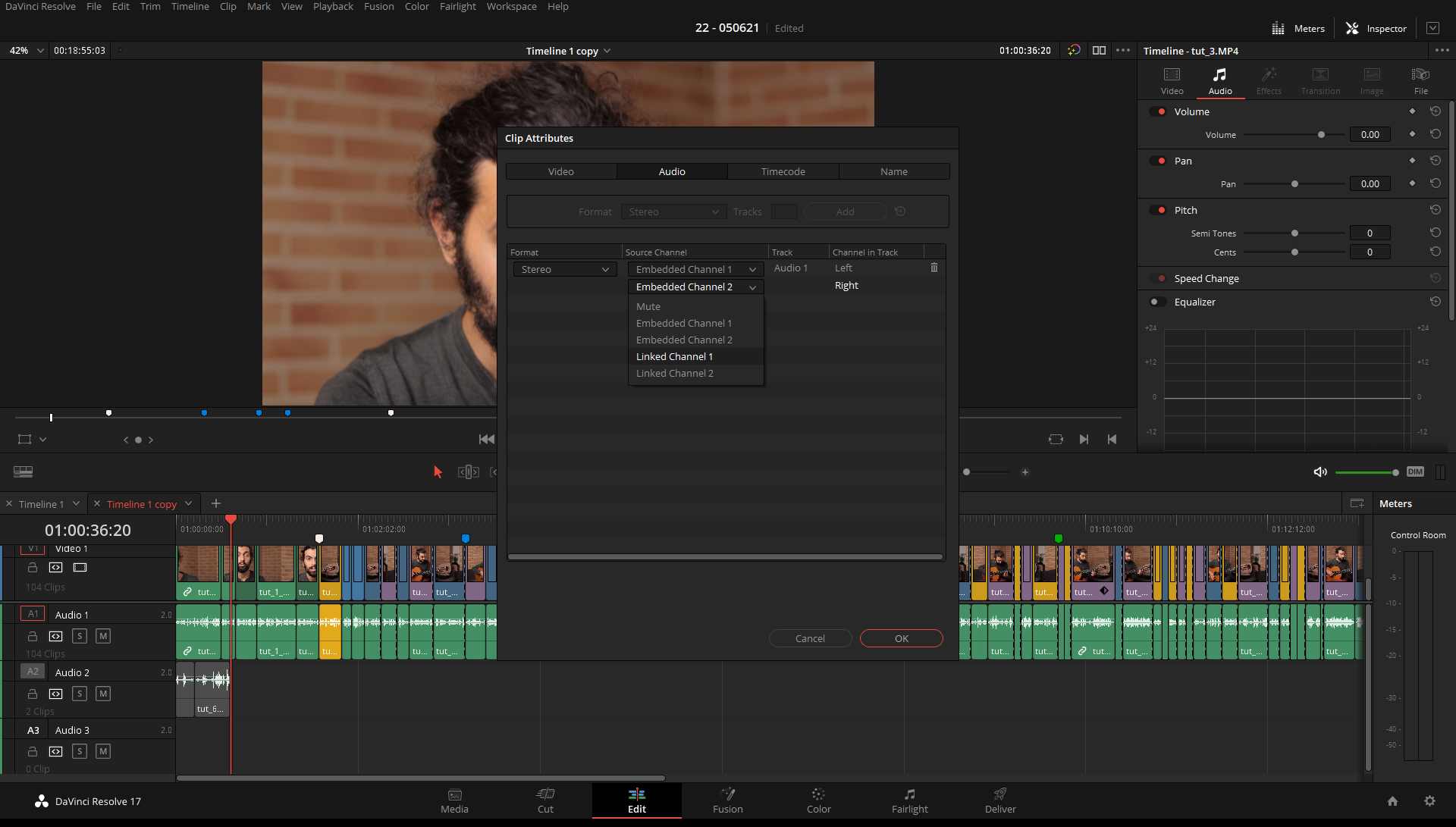The width and height of the screenshot is (1456, 827).
Task: Select the Trim Edit mode tool
Action: [468, 471]
